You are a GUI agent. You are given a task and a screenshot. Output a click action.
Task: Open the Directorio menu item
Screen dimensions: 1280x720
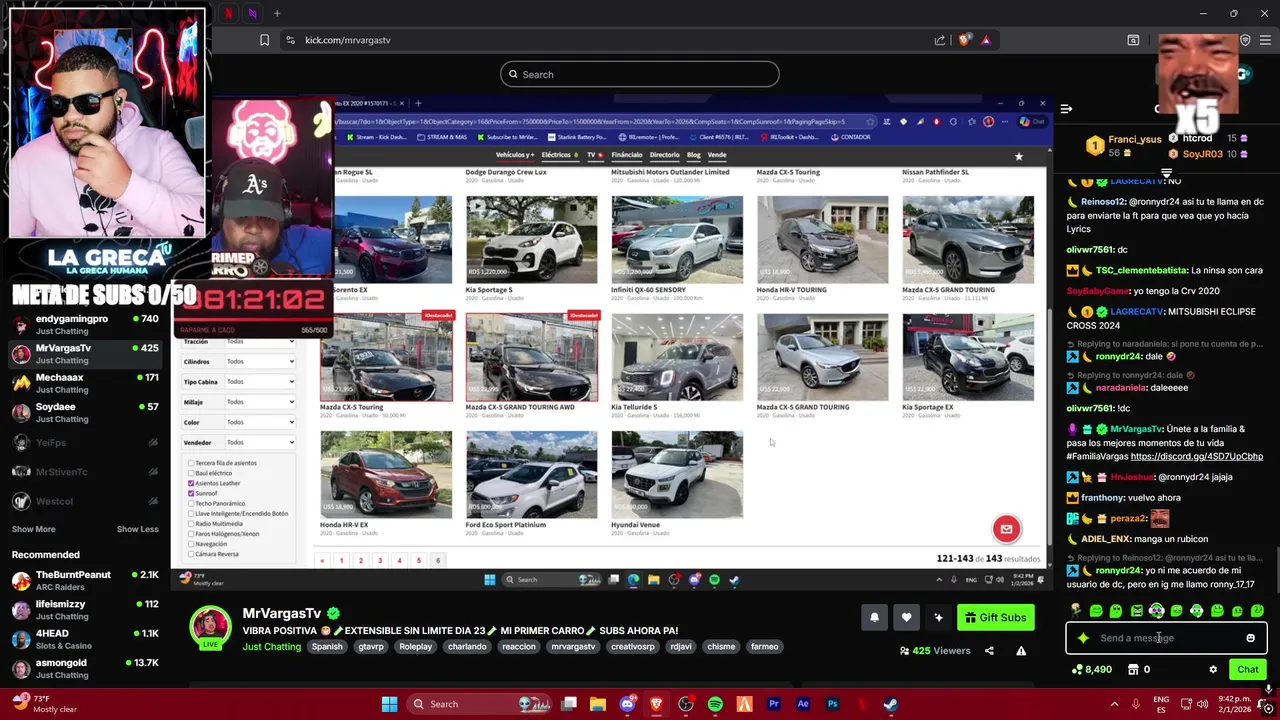664,155
